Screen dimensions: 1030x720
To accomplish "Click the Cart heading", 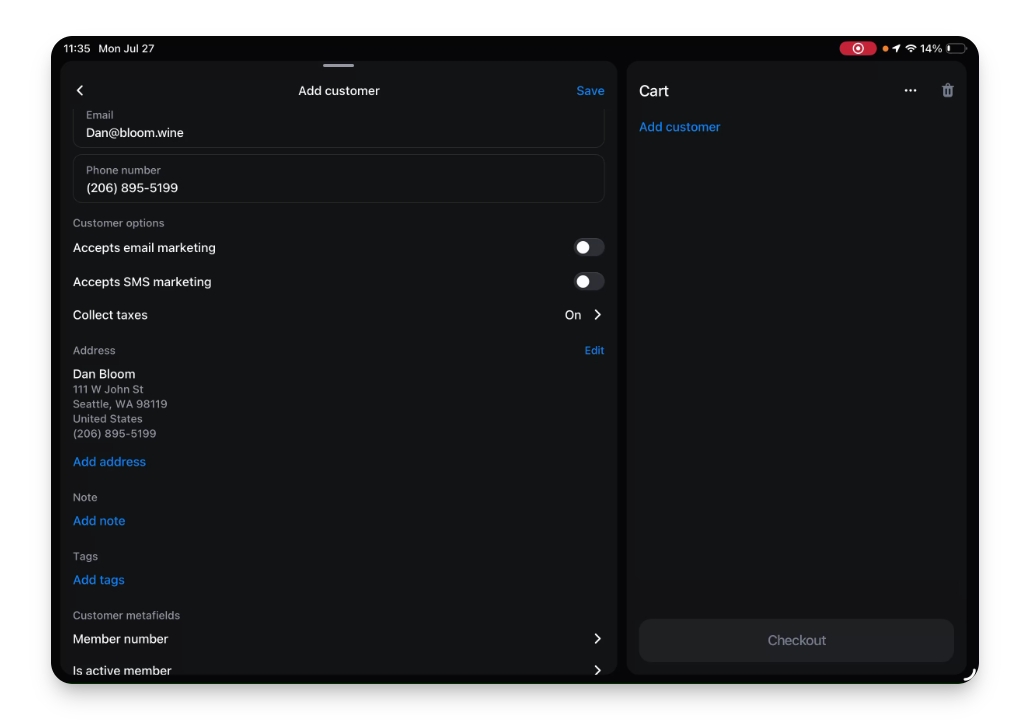I will (x=654, y=91).
